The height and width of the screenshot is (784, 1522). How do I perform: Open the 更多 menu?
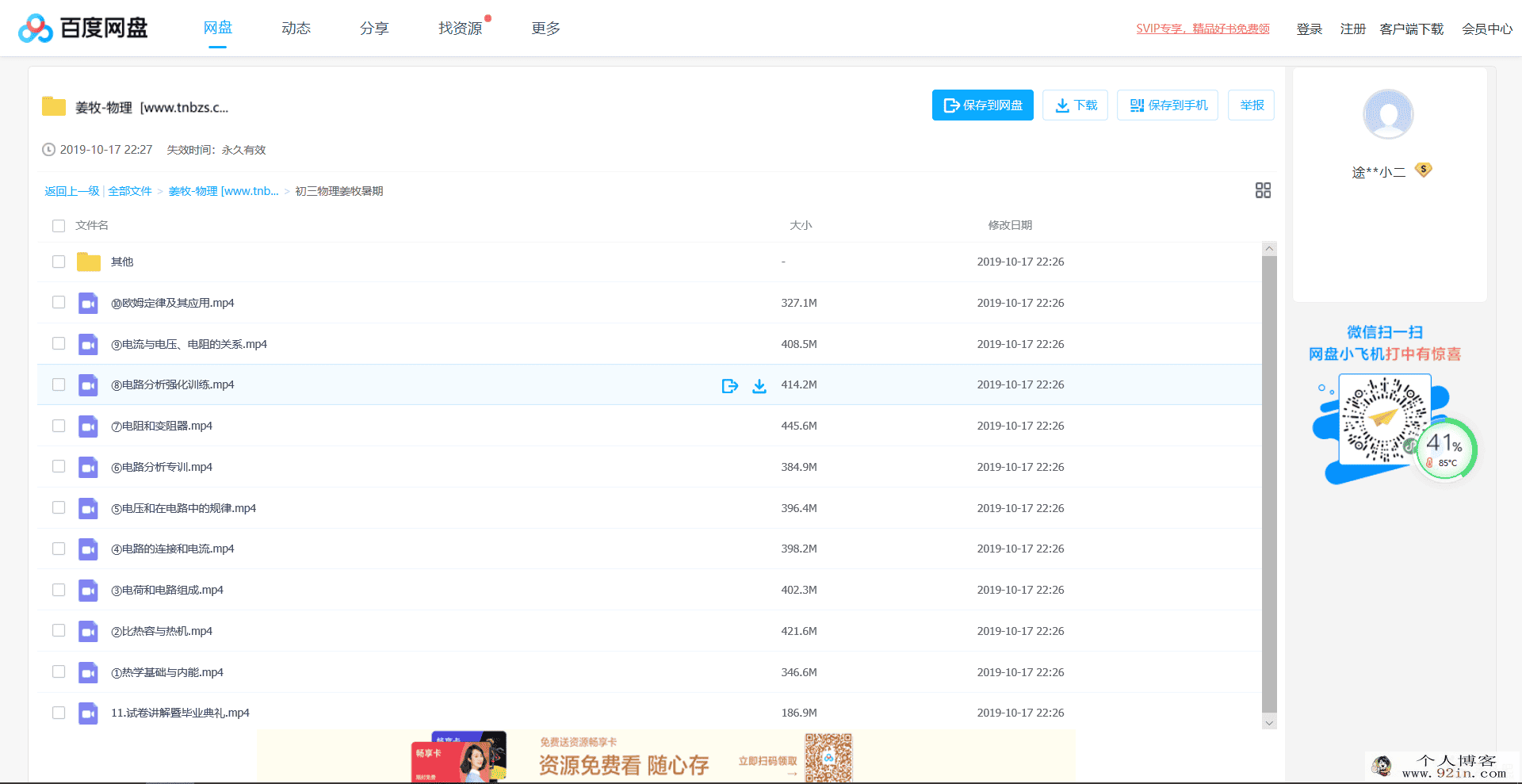click(545, 29)
